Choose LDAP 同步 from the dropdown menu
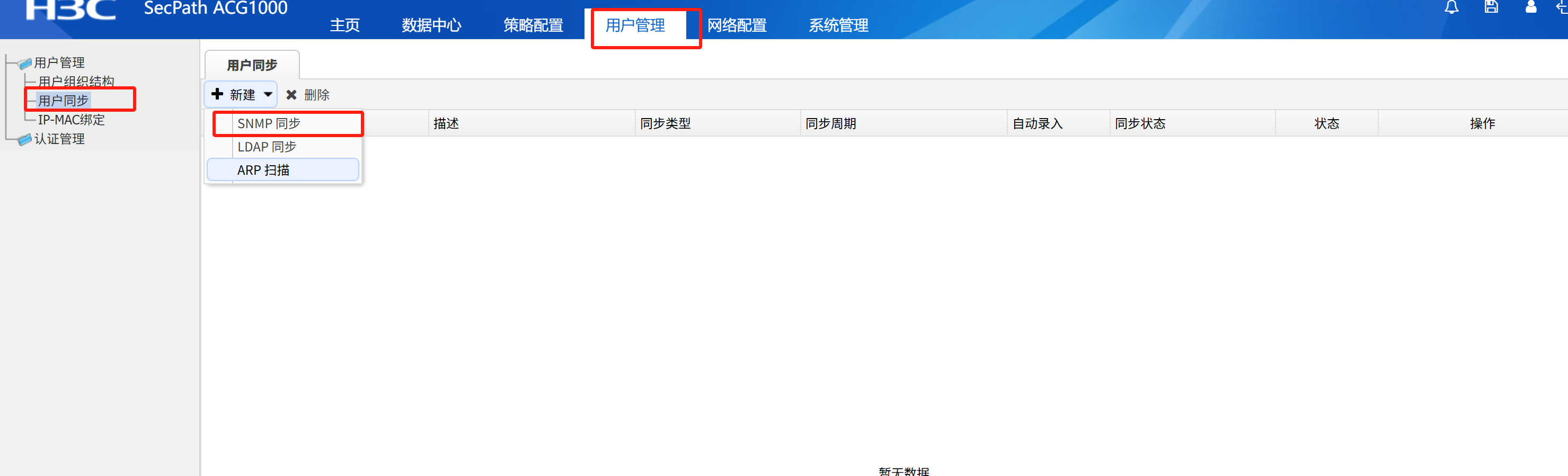1568x476 pixels. (x=267, y=147)
